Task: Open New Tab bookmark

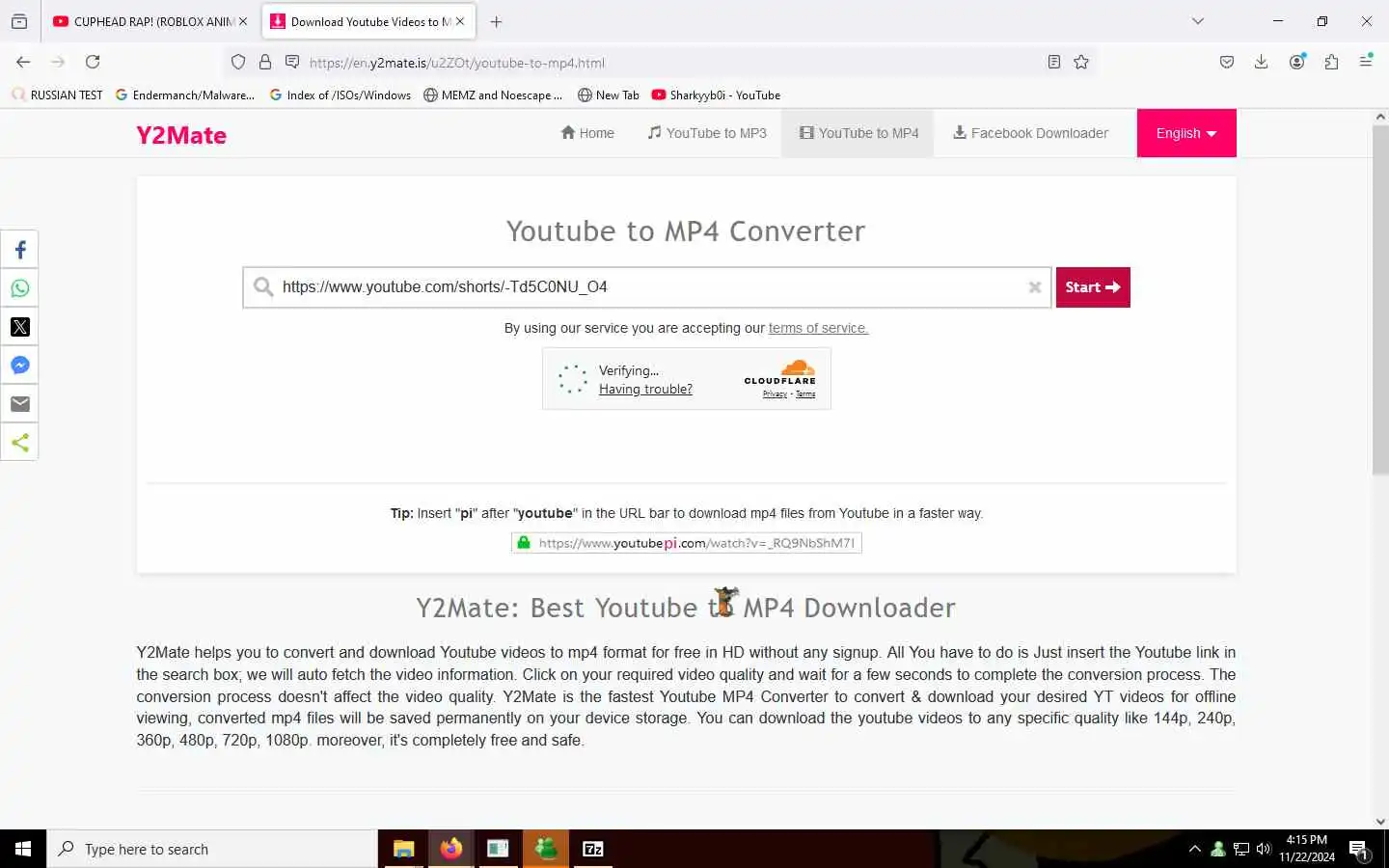Action: [608, 95]
